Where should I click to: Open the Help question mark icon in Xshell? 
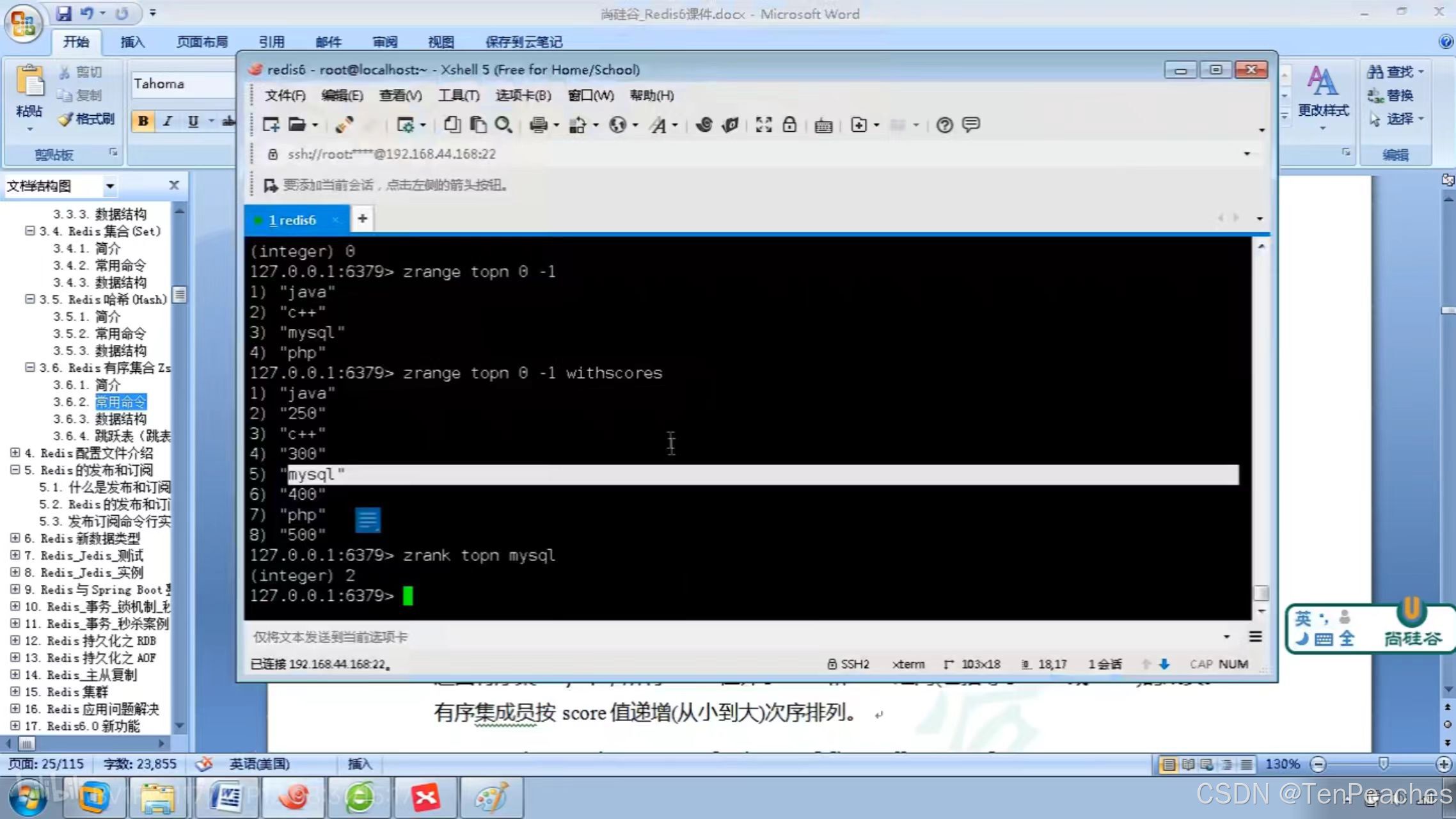tap(944, 125)
